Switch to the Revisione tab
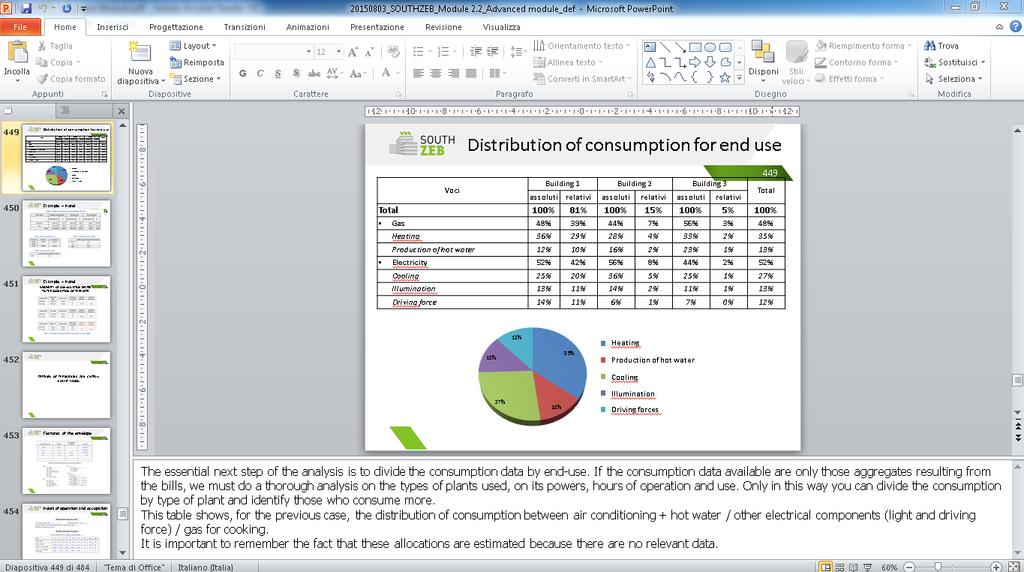 (443, 27)
